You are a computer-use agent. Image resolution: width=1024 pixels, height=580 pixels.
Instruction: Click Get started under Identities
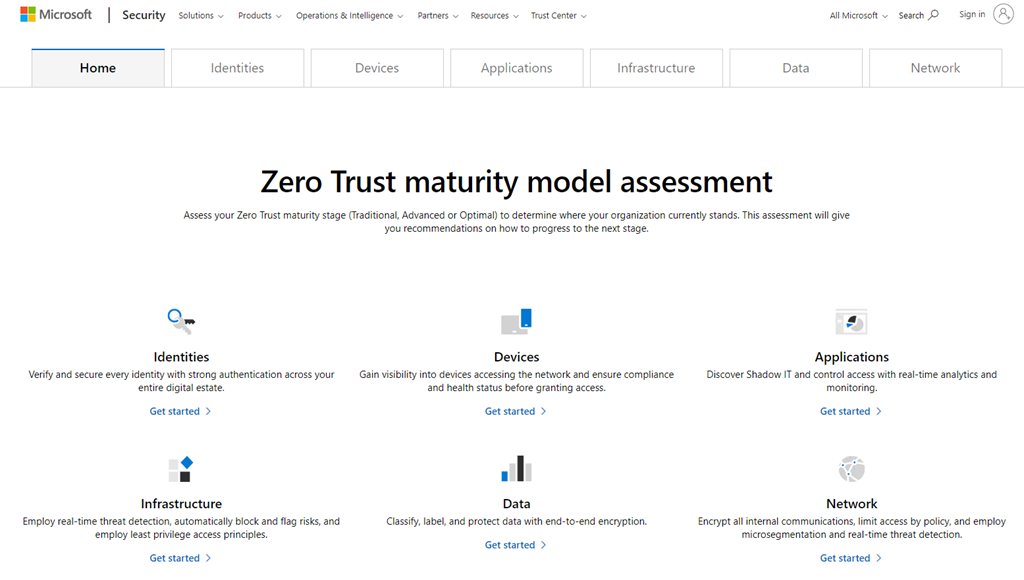180,411
